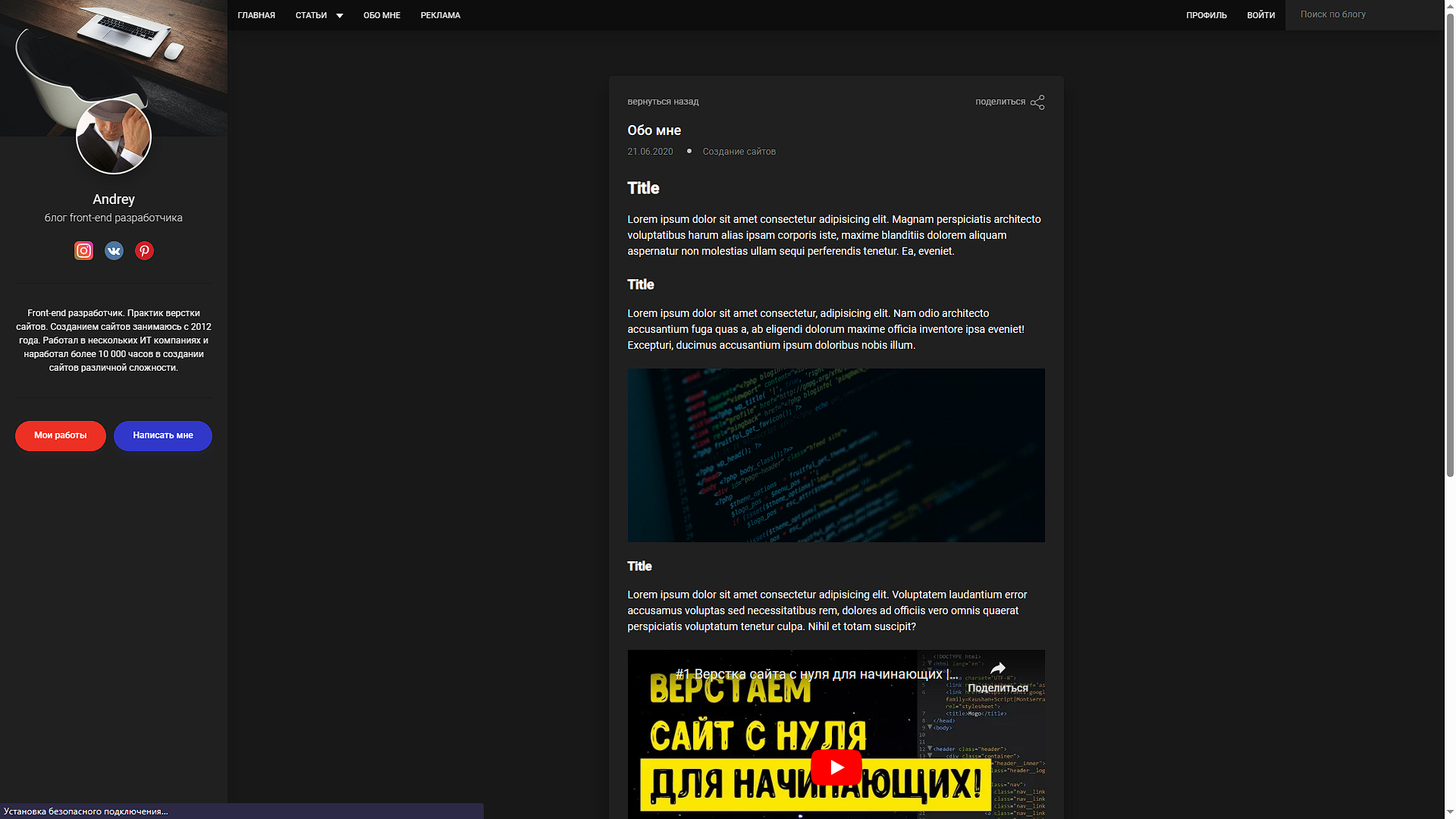This screenshot has height=819, width=1456.
Task: Play the embedded YouTube video
Action: (836, 767)
